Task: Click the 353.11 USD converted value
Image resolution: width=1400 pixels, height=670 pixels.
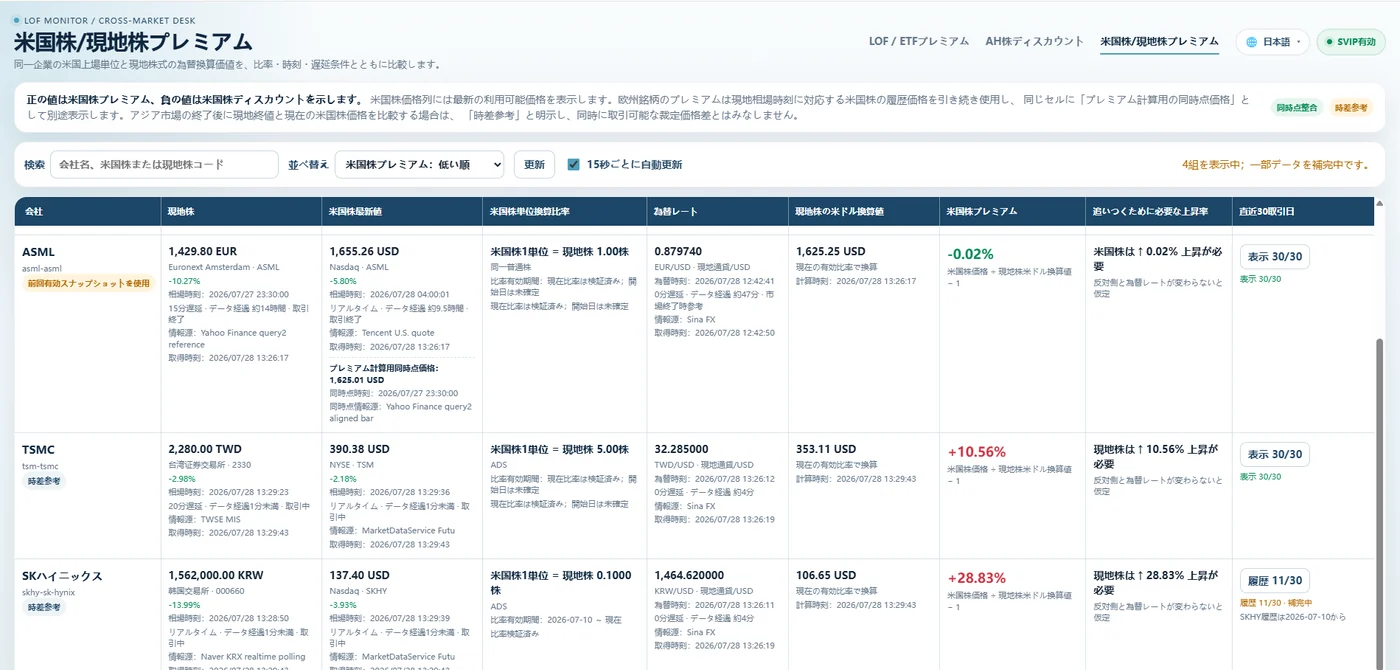Action: (826, 449)
